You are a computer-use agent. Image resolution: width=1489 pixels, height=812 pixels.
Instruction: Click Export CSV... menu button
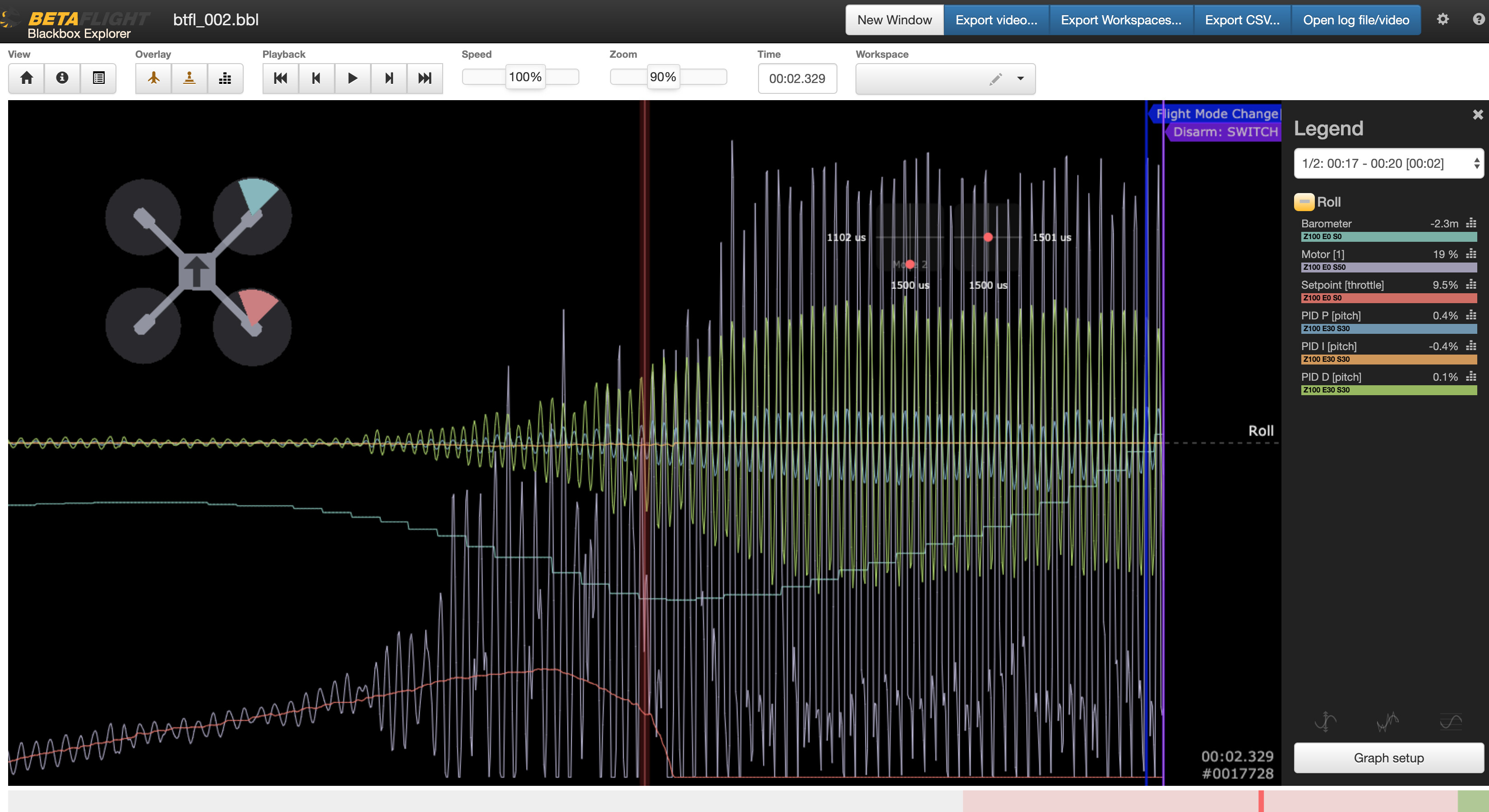(1242, 20)
